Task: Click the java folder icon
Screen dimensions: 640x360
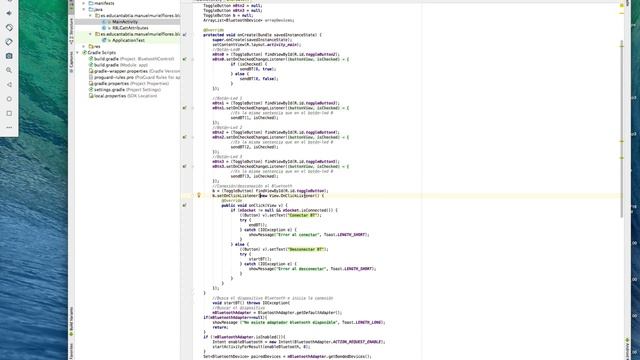Action: [91, 9]
